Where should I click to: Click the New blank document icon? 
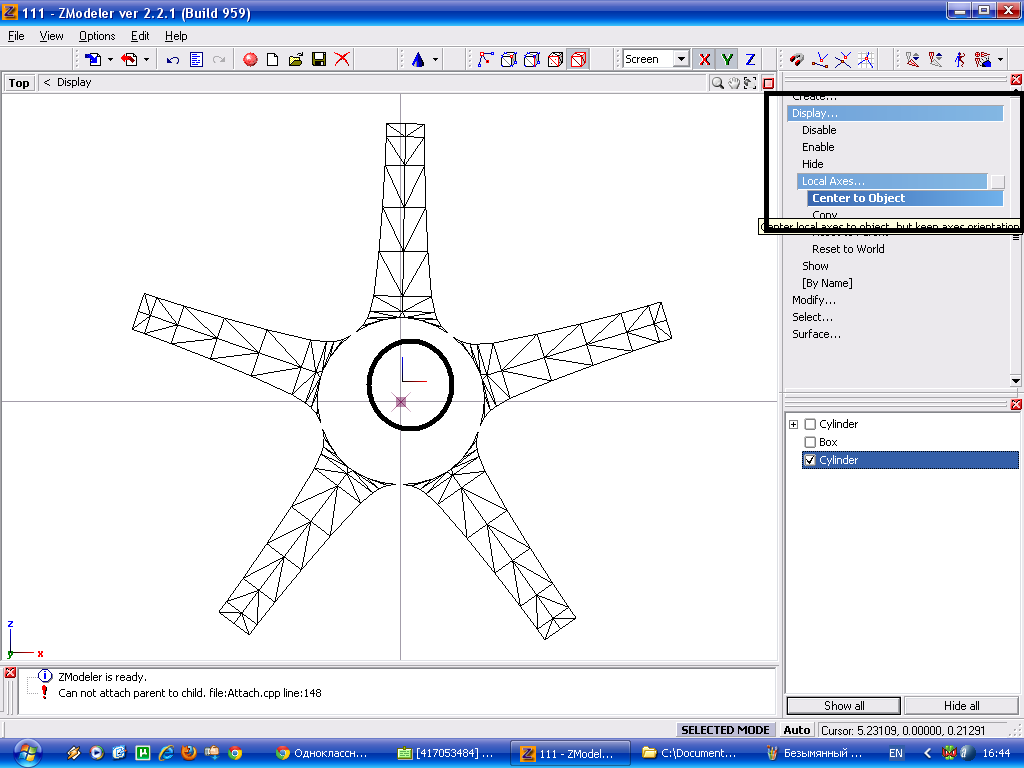pyautogui.click(x=272, y=60)
